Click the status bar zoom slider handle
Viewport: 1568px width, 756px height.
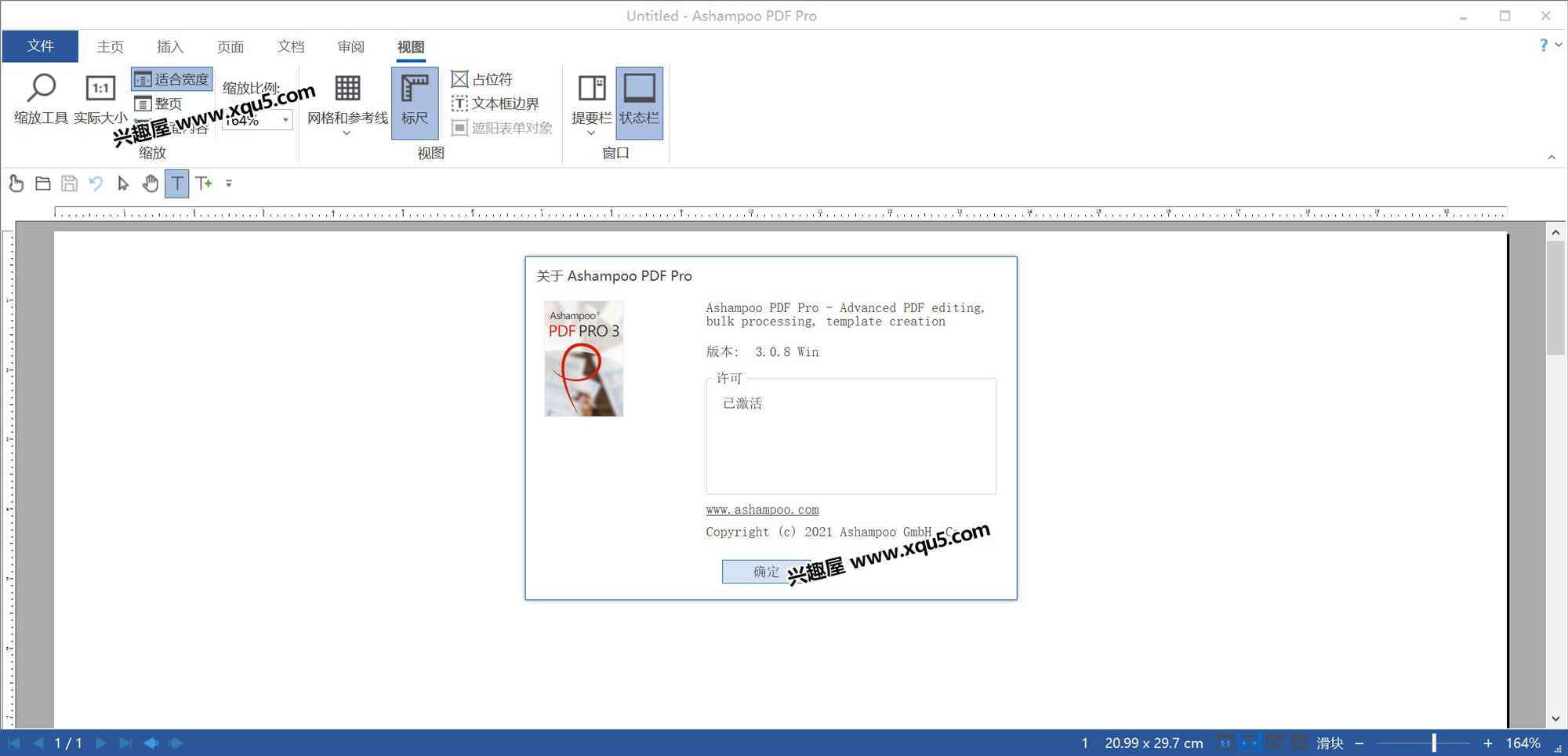[1434, 743]
